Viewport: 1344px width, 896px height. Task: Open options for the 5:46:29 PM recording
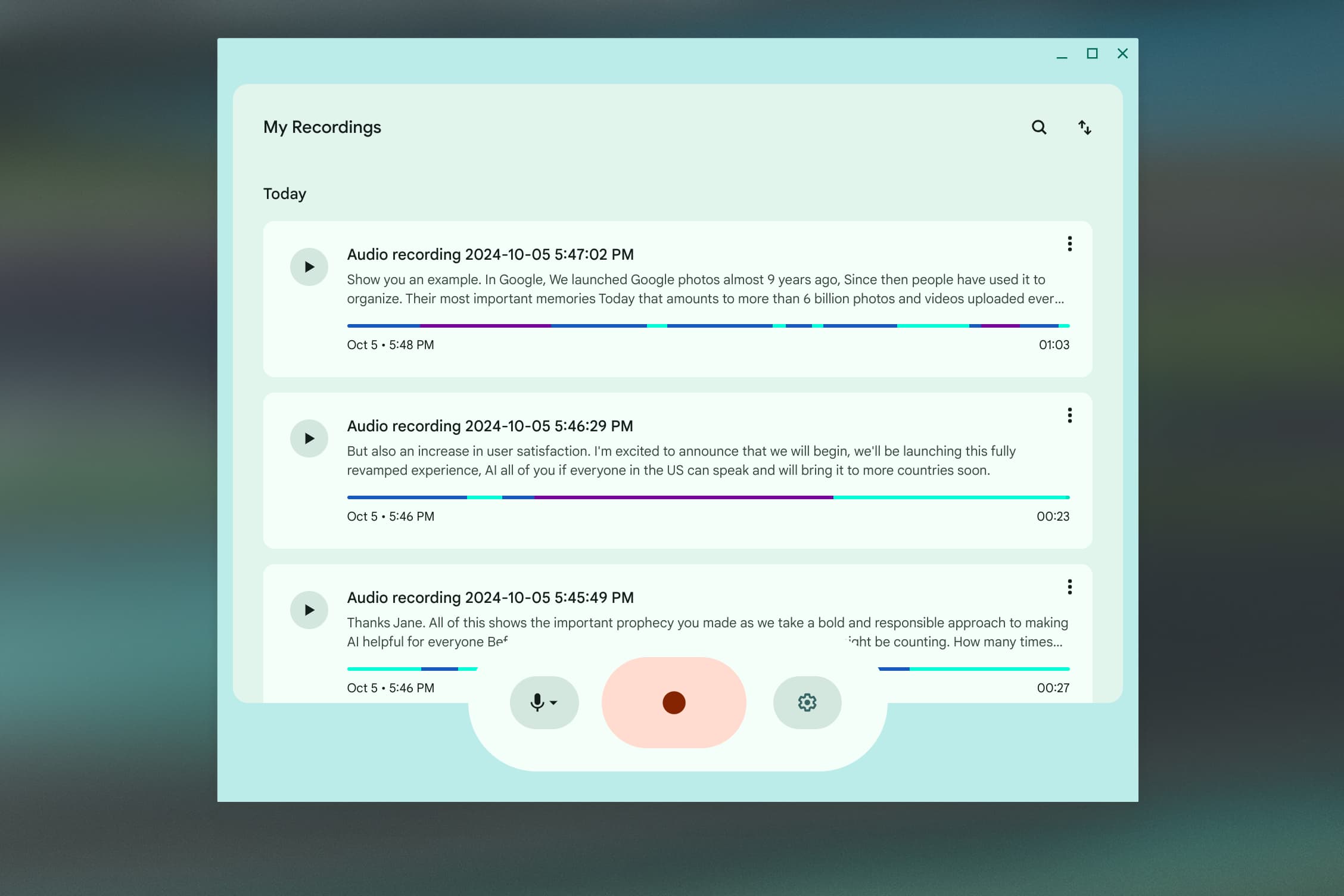pos(1069,415)
